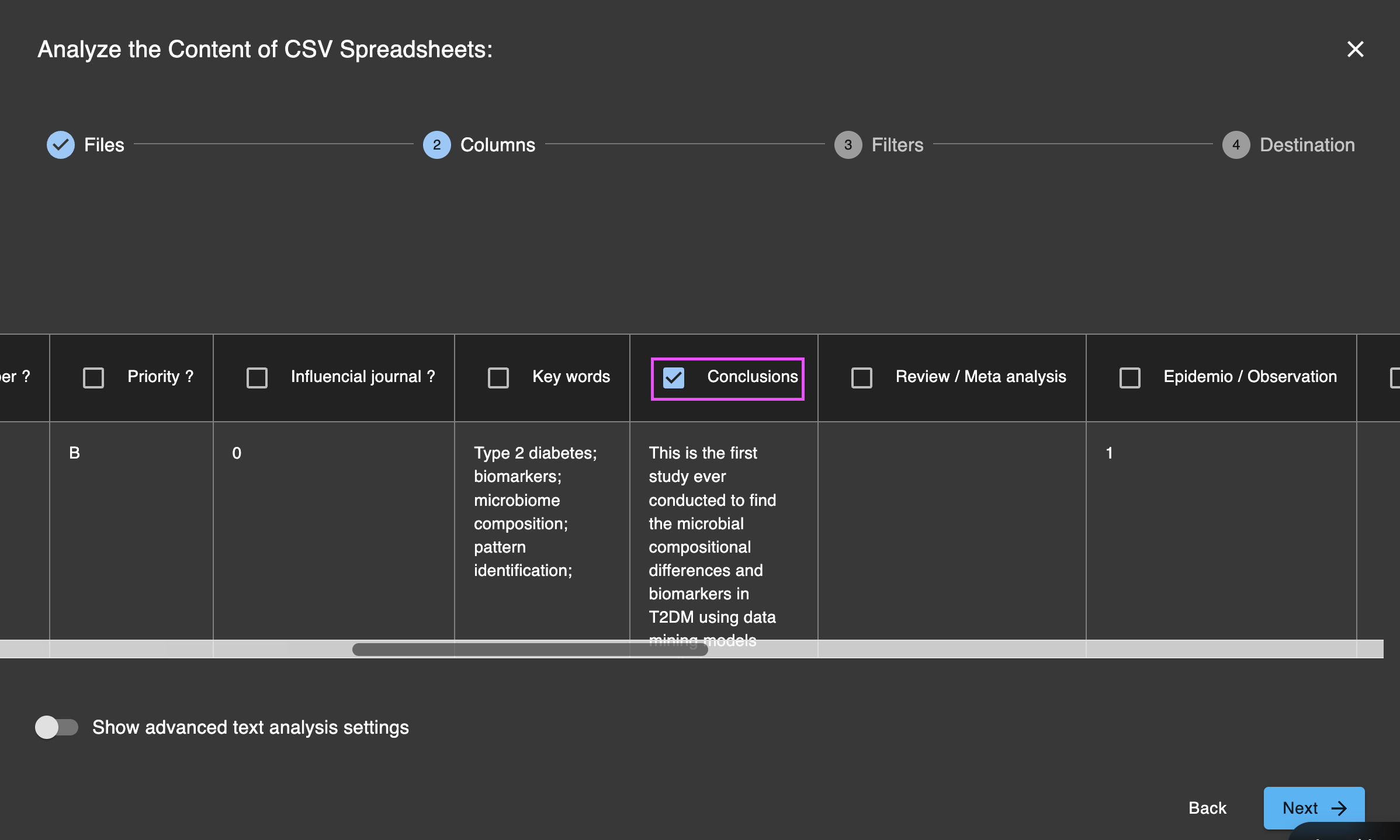Click the Next button

click(1314, 808)
